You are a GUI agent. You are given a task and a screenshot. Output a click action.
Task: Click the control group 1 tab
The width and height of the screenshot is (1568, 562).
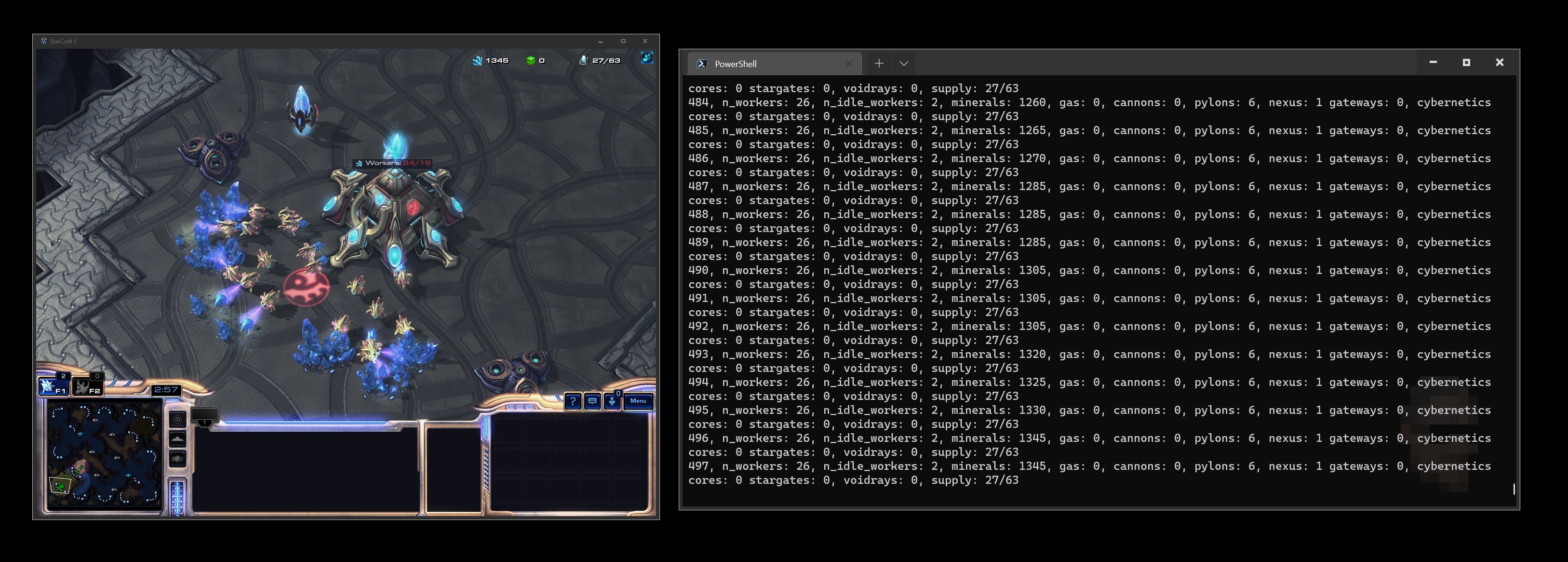click(x=205, y=416)
